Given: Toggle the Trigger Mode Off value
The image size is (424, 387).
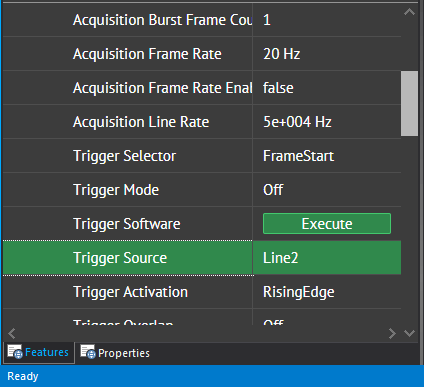Looking at the screenshot, I should pyautogui.click(x=327, y=190).
